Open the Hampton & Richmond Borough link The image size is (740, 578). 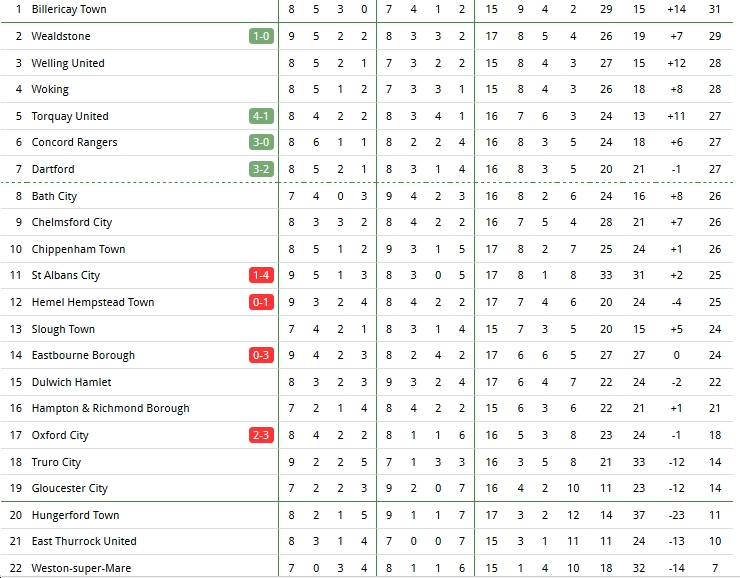click(x=110, y=408)
